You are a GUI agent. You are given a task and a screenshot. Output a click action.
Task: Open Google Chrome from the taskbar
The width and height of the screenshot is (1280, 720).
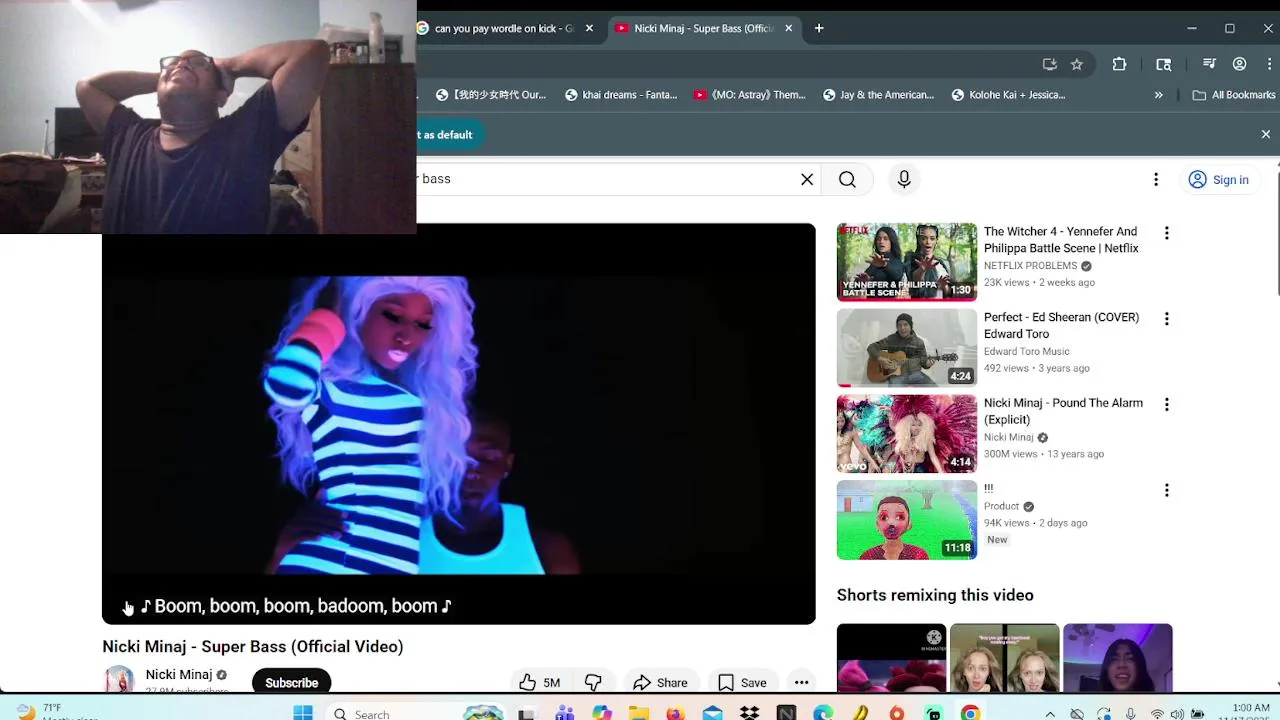pyautogui.click(x=970, y=713)
